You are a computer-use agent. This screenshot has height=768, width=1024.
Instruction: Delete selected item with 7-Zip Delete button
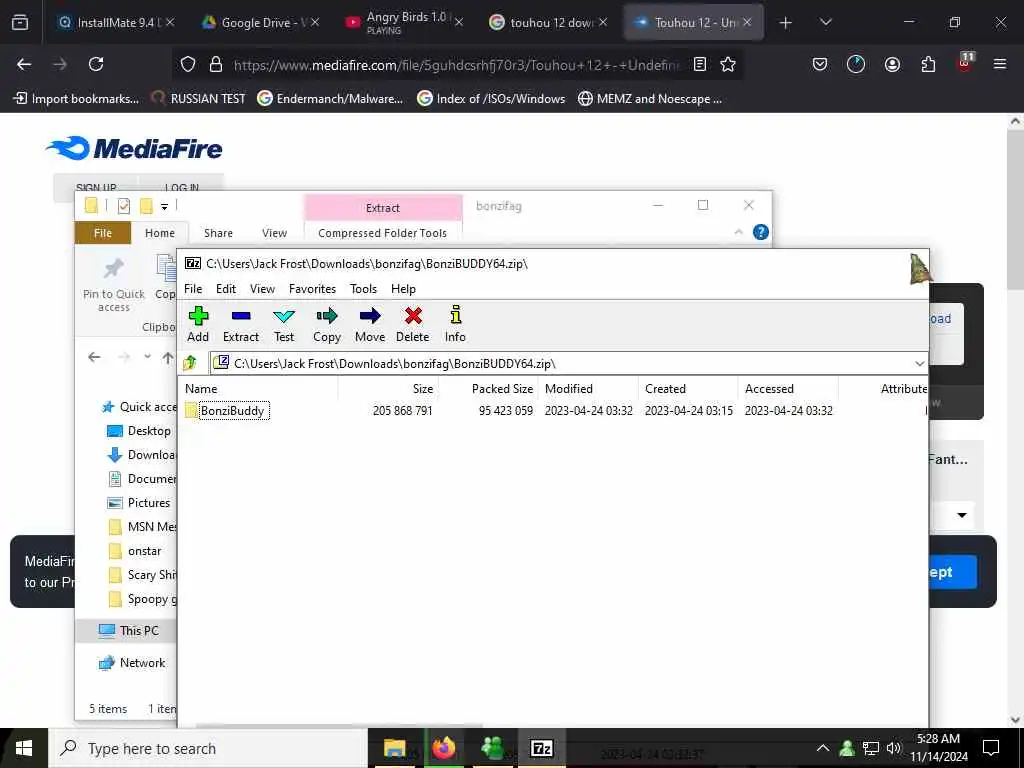[413, 325]
